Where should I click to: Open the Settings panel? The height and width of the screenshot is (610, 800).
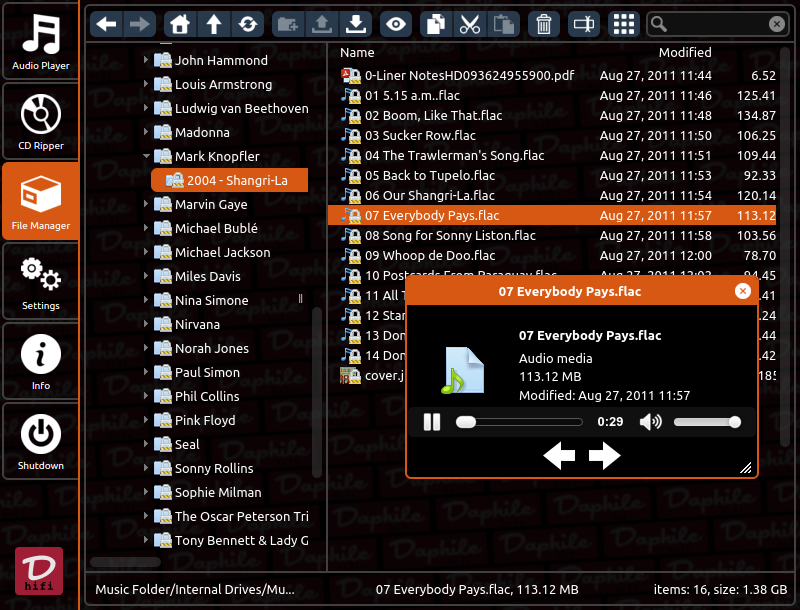[40, 282]
